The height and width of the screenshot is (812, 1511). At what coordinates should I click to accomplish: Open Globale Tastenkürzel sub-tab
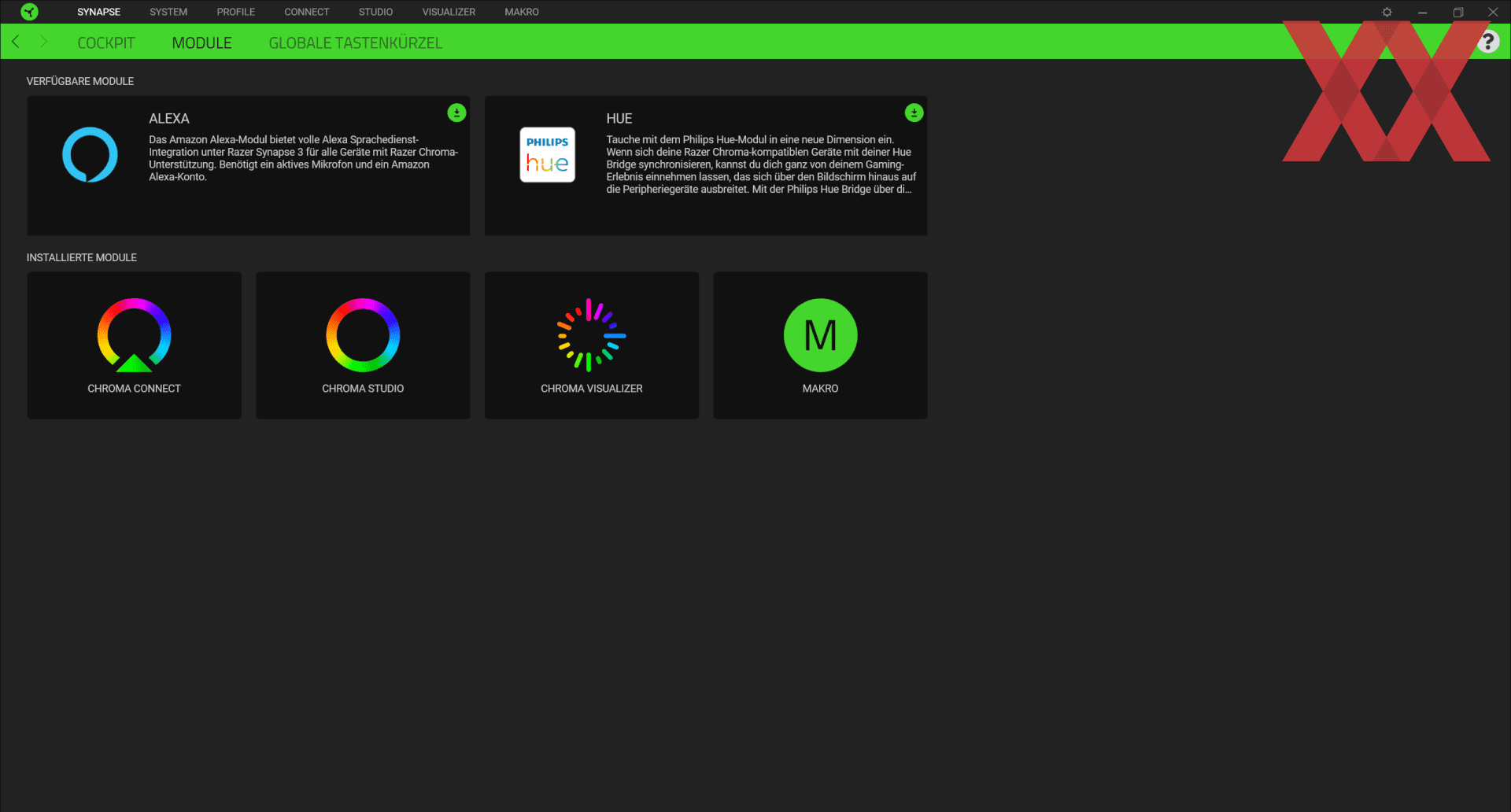click(x=356, y=43)
